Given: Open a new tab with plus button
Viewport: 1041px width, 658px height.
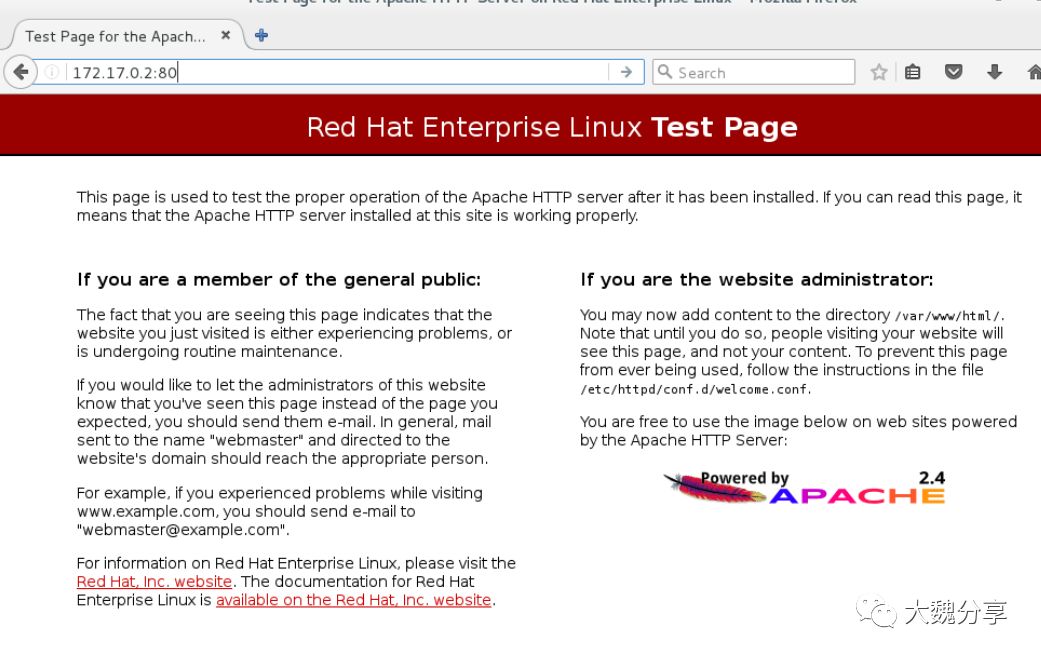Looking at the screenshot, I should [262, 35].
